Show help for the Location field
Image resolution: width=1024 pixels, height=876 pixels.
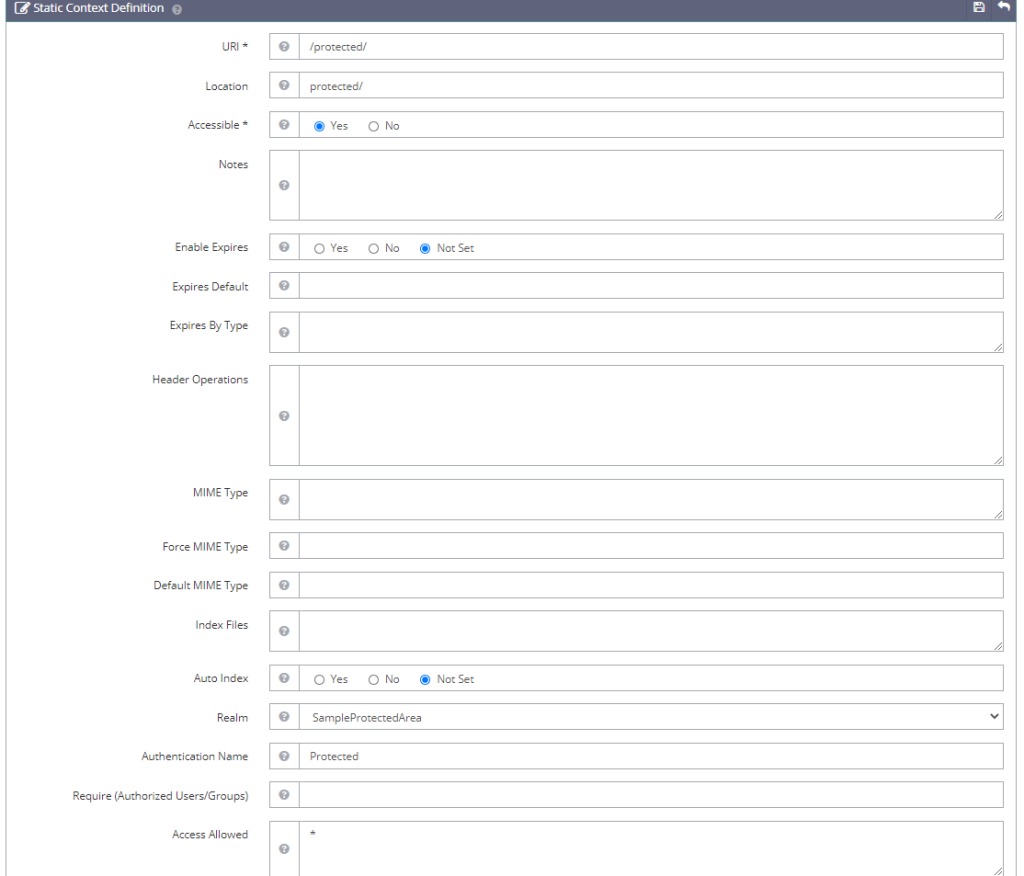tap(284, 86)
